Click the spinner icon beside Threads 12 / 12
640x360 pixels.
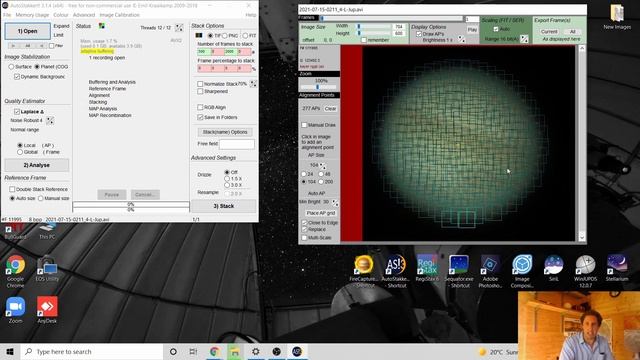tap(179, 28)
